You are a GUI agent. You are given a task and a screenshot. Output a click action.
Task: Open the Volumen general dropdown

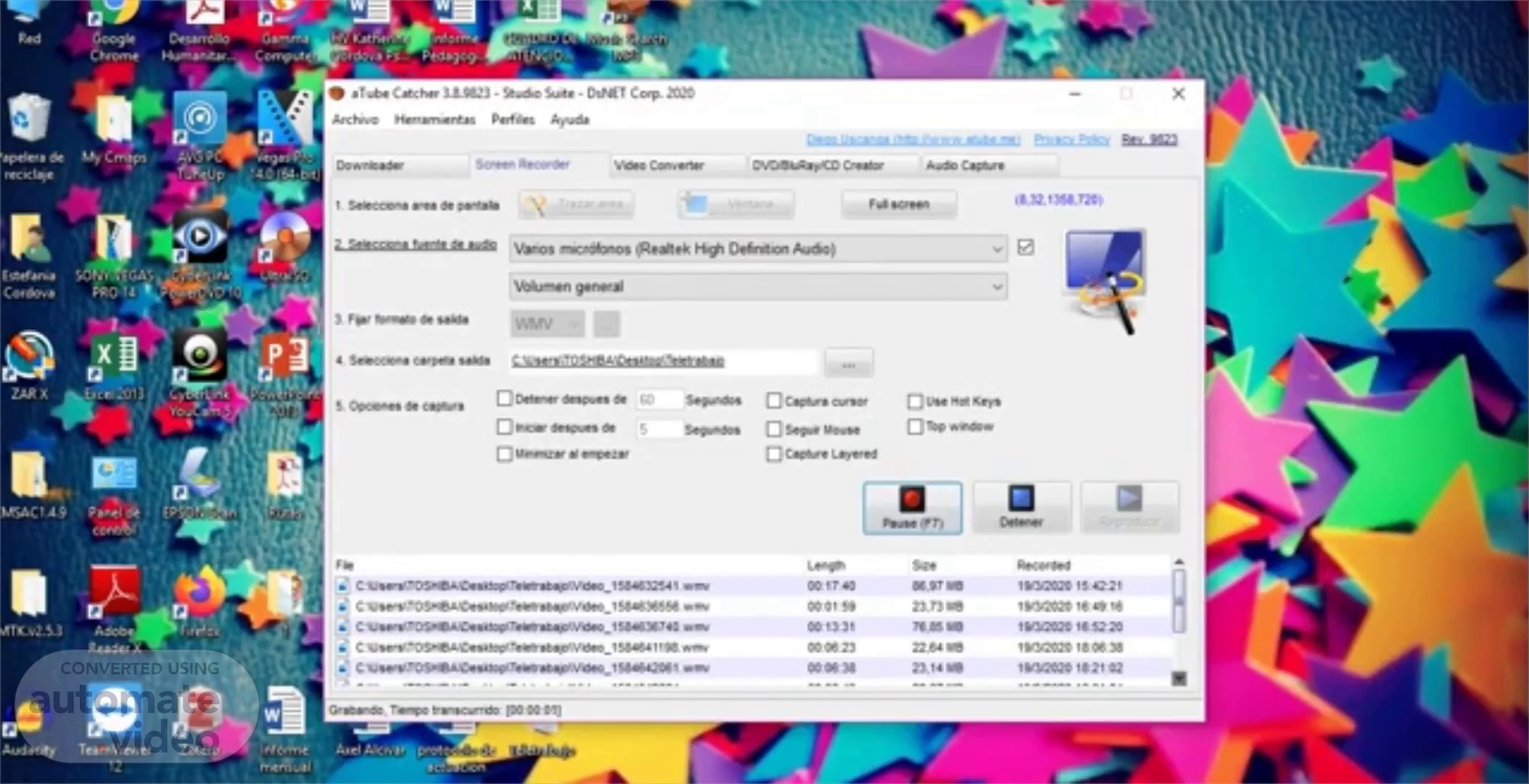point(996,287)
